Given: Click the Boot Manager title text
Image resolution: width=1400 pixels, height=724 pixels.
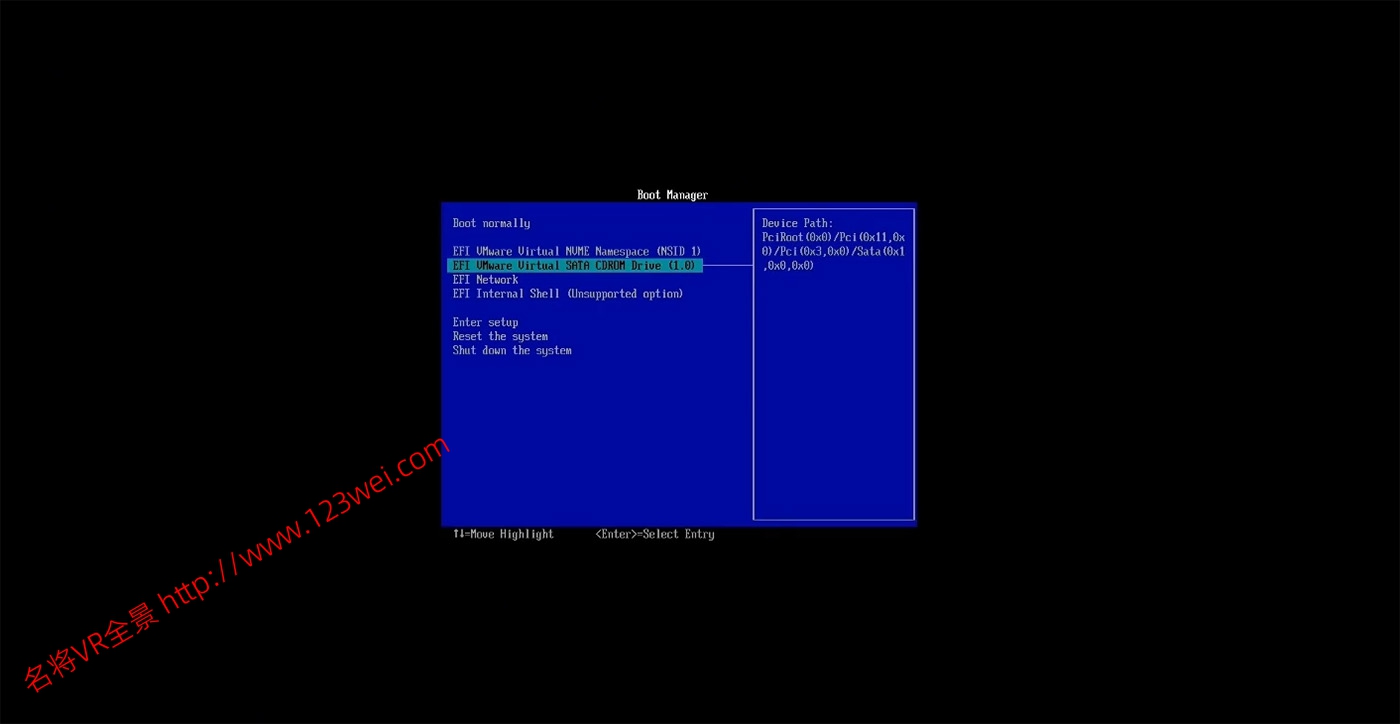Looking at the screenshot, I should coord(672,194).
